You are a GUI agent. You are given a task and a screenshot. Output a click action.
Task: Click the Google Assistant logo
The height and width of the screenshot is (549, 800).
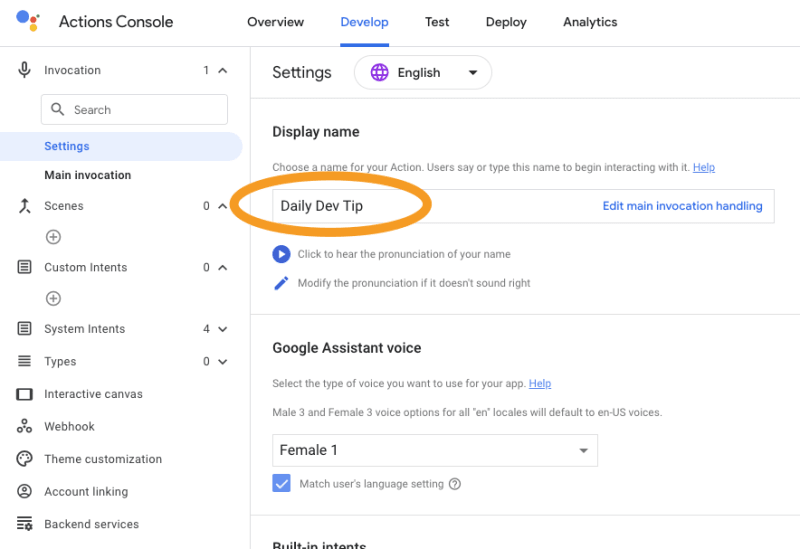[x=28, y=20]
